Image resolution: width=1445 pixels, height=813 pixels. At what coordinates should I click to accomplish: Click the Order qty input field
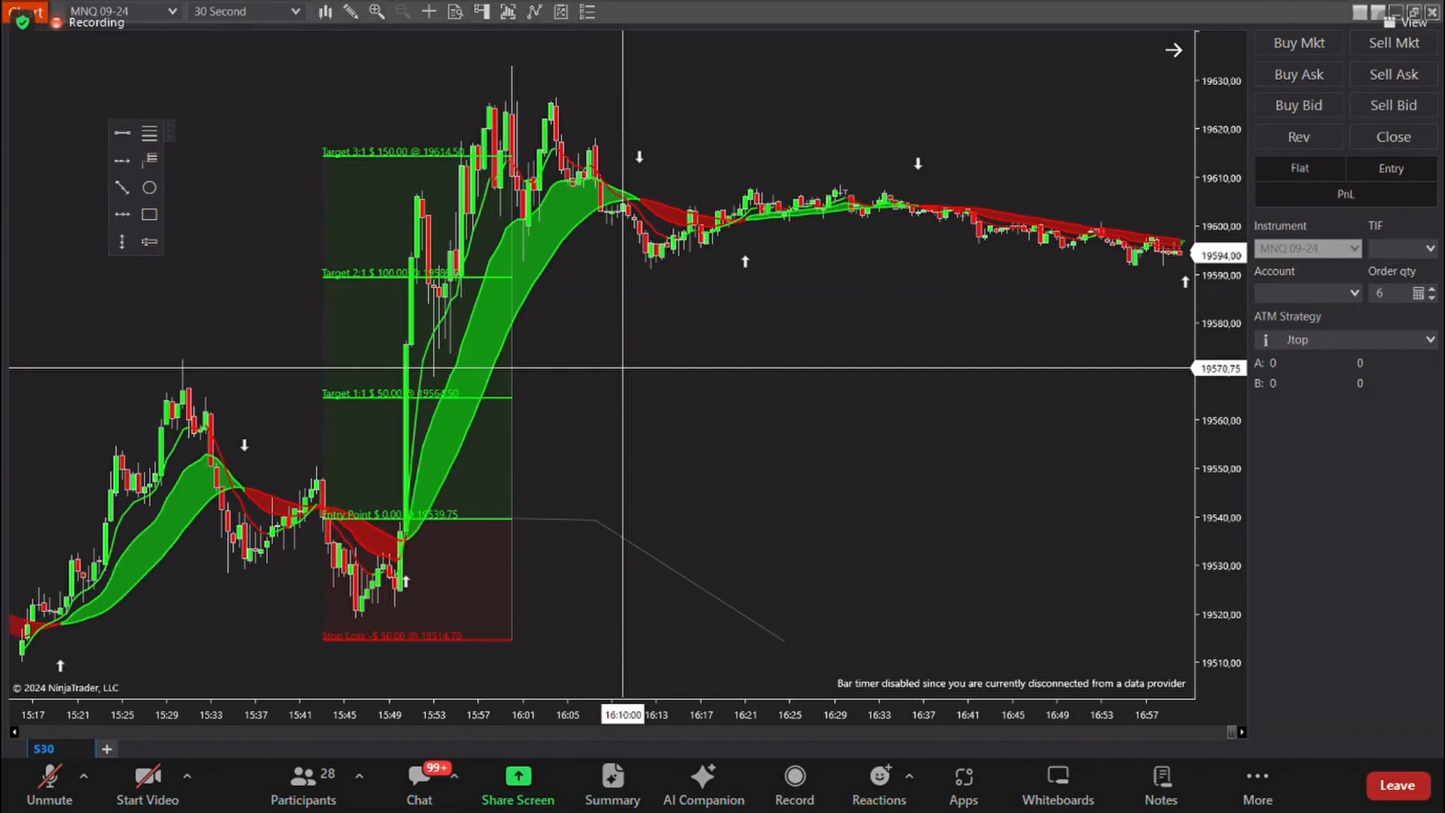click(x=1390, y=293)
